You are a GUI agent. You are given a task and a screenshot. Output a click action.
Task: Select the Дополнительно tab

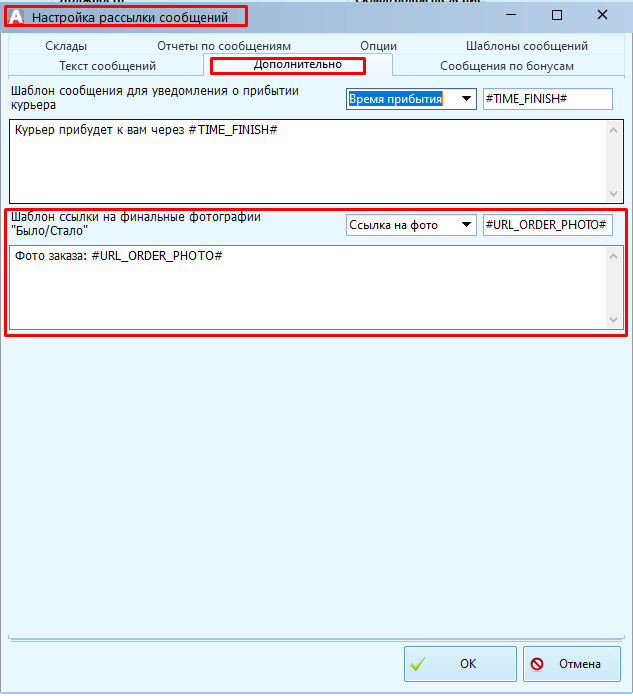297,65
